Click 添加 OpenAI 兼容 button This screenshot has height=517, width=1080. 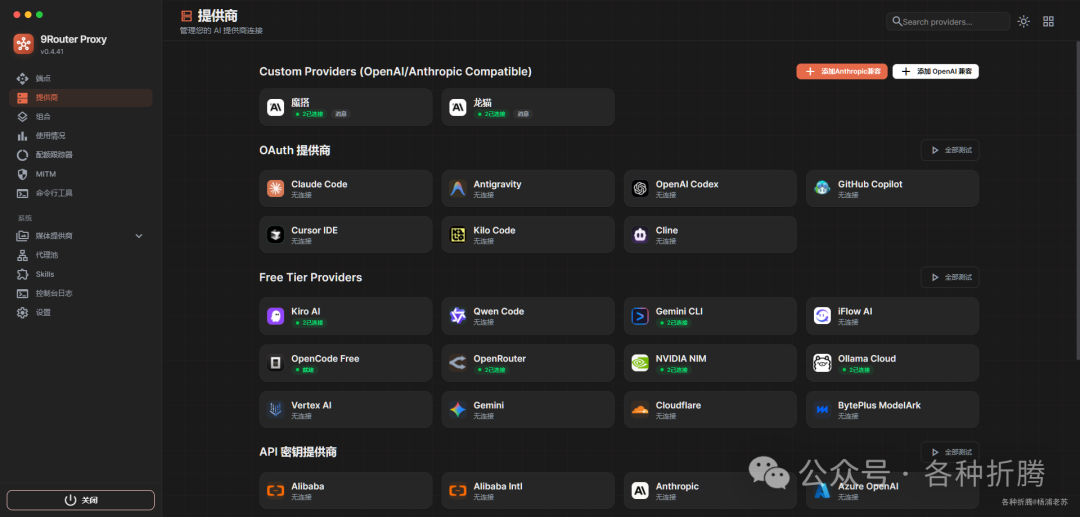[x=935, y=72]
